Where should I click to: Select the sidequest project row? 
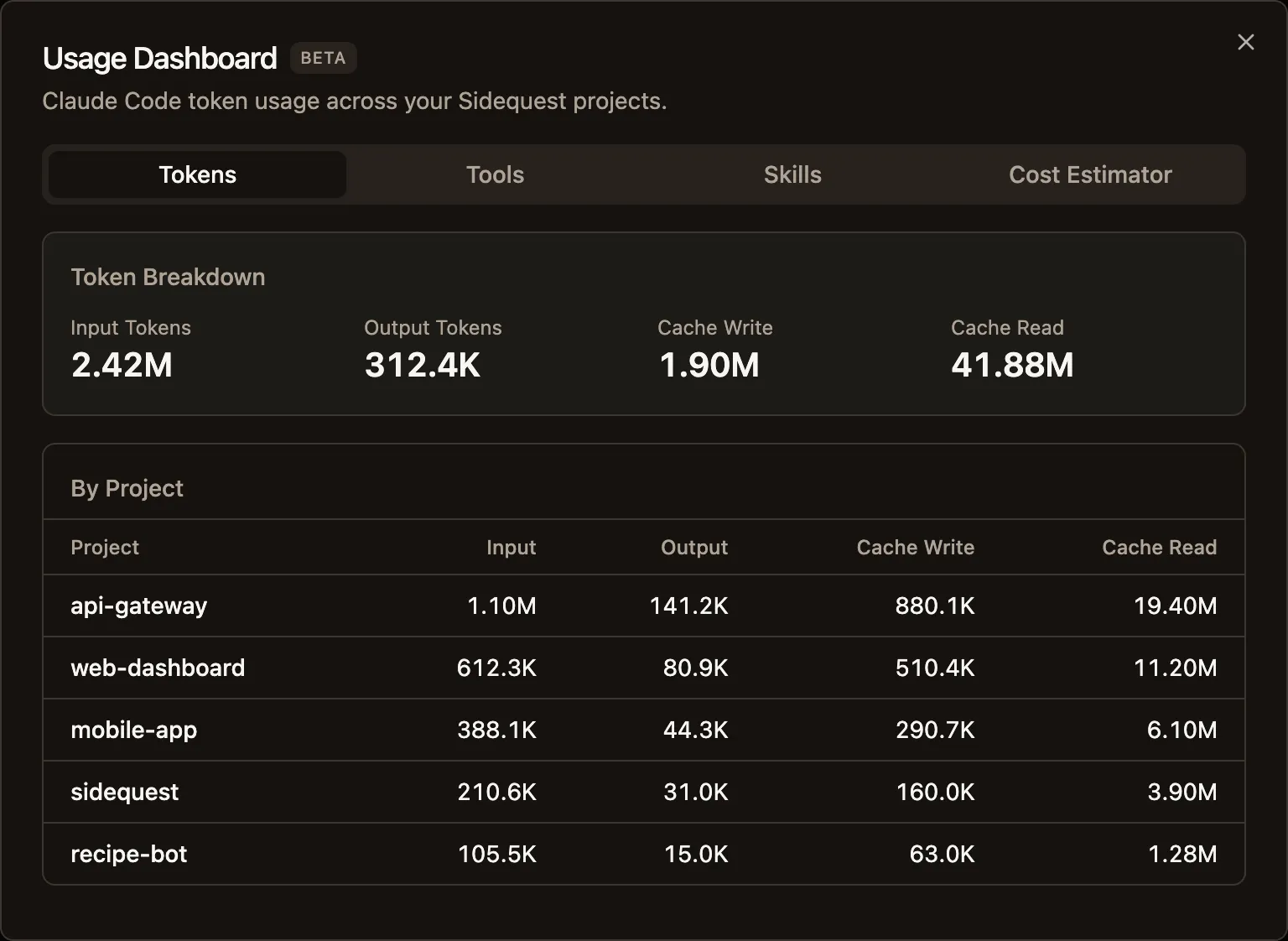644,792
